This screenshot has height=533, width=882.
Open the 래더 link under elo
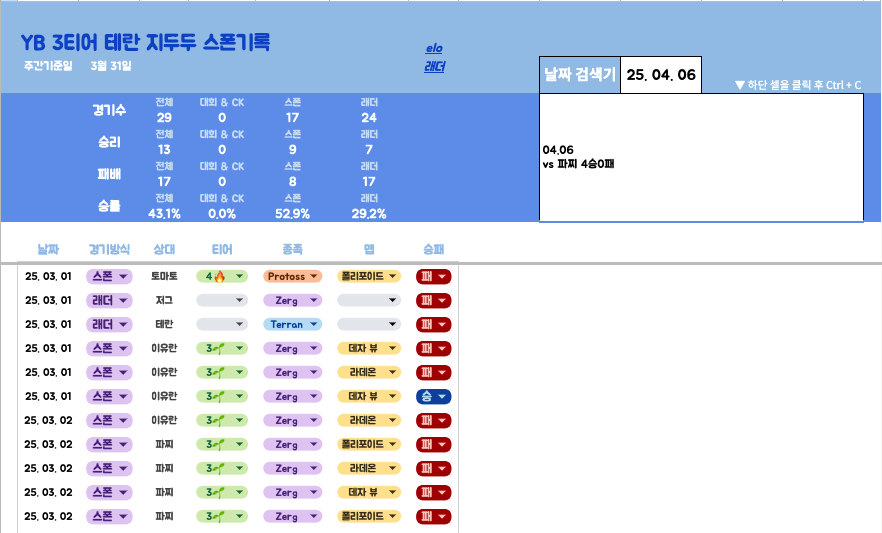click(434, 67)
